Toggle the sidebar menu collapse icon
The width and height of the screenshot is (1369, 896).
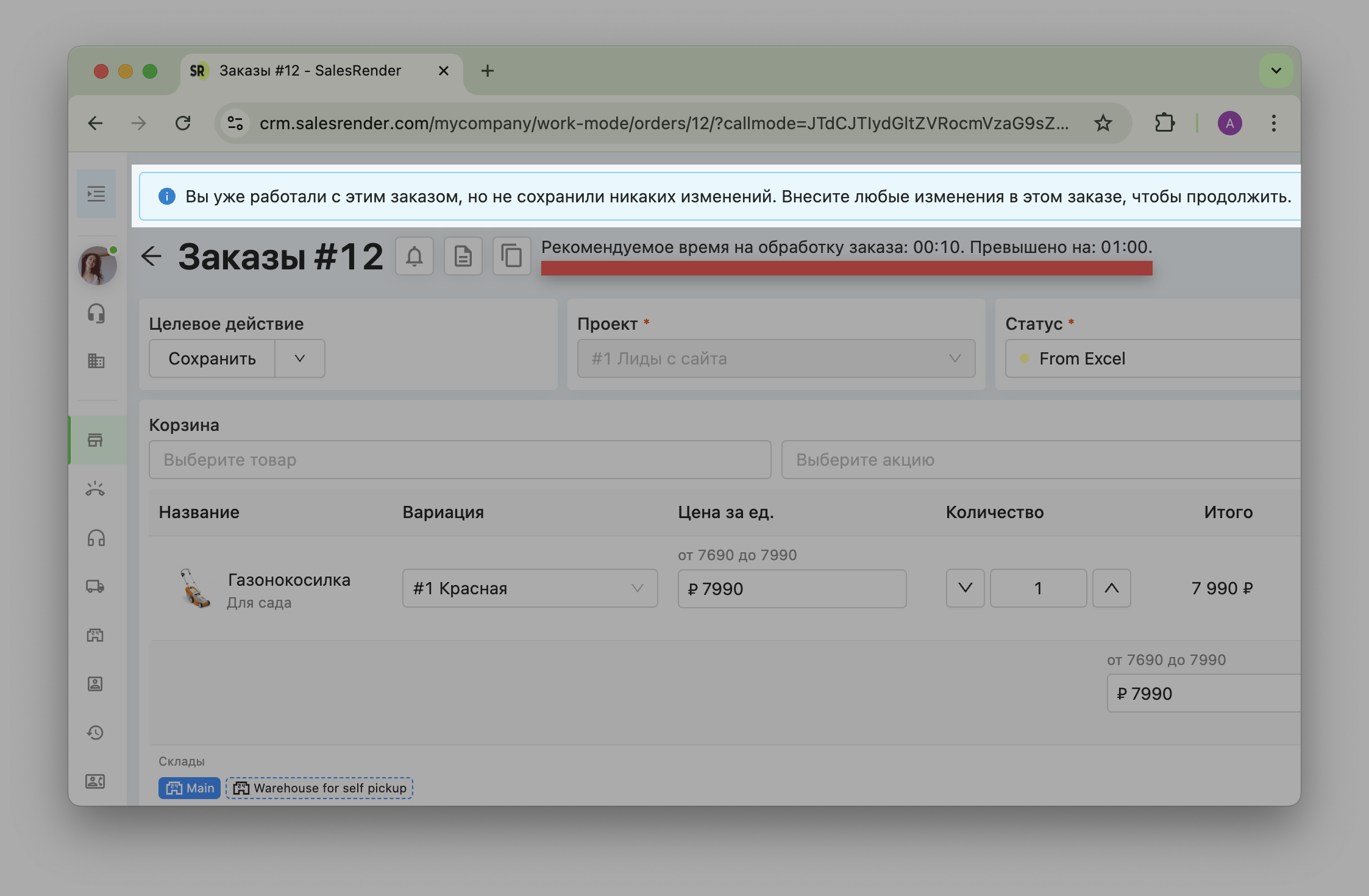tap(96, 194)
